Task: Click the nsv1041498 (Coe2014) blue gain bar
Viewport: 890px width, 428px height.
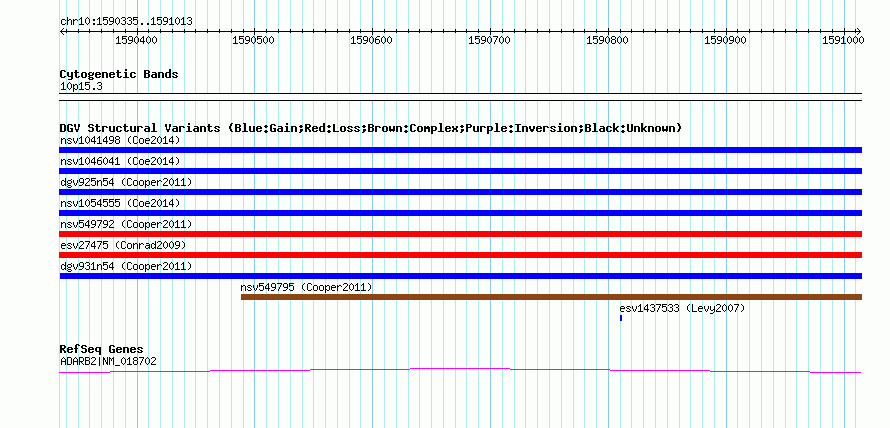Action: pyautogui.click(x=460, y=150)
